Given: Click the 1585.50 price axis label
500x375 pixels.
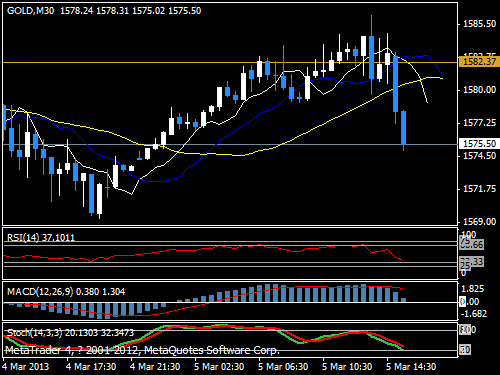Looking at the screenshot, I should [480, 24].
